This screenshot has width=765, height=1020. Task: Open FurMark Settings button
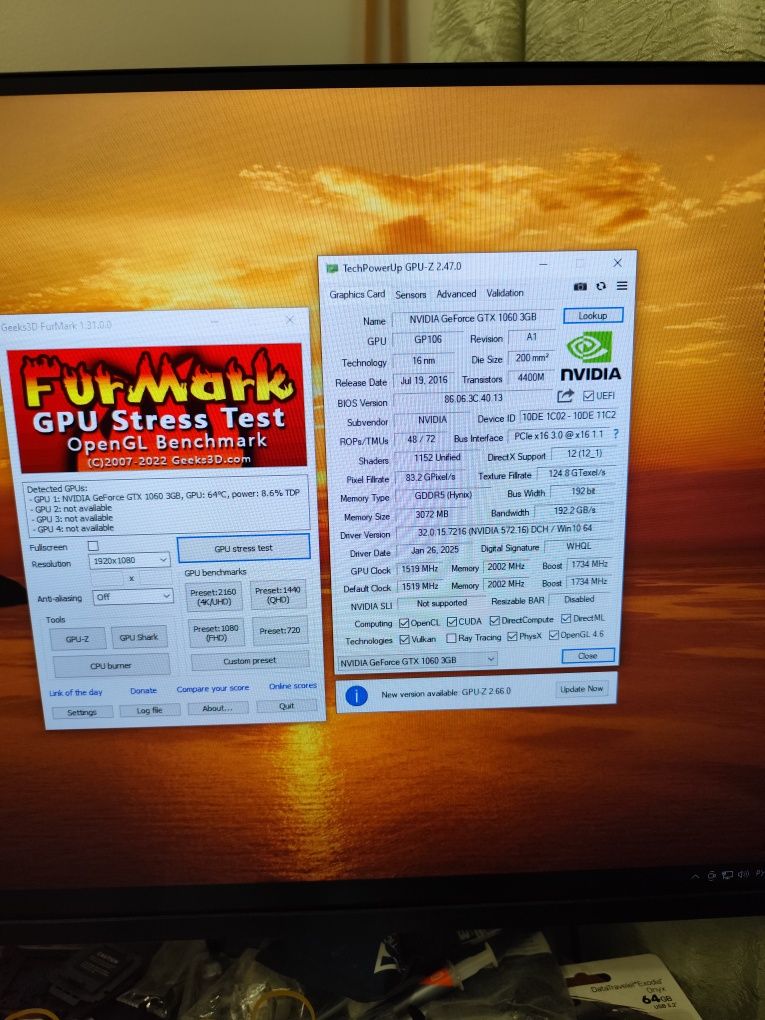82,712
